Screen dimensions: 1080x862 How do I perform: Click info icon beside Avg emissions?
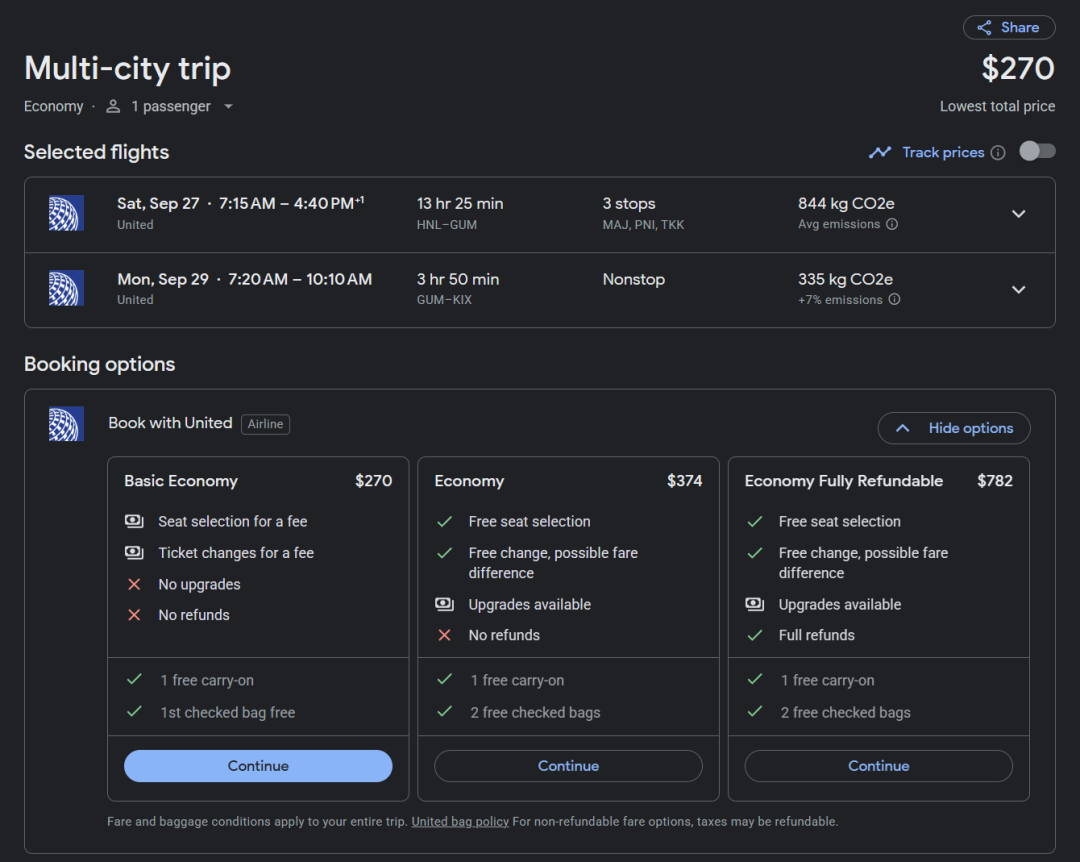coord(892,224)
